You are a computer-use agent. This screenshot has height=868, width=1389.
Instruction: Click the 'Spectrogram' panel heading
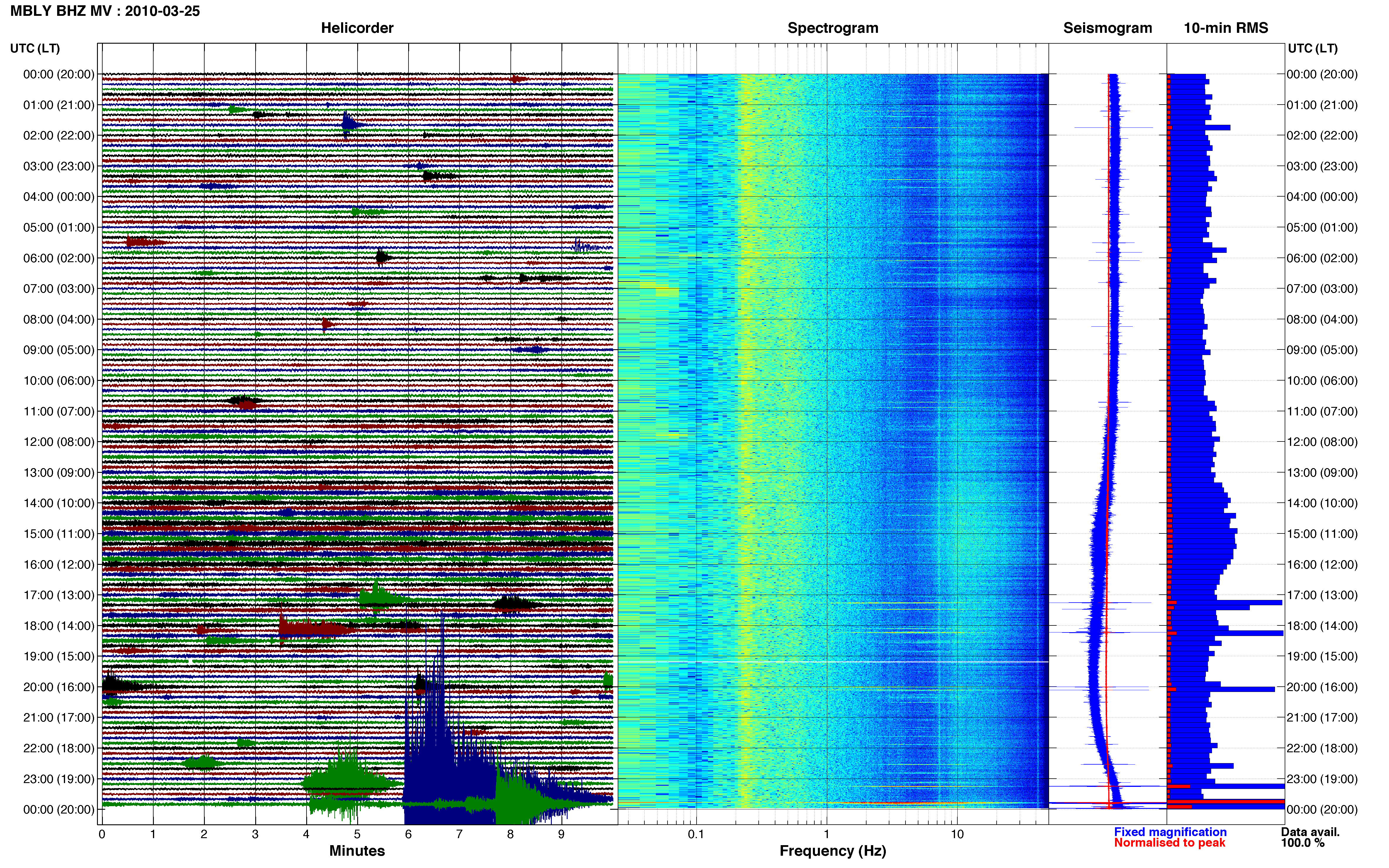pyautogui.click(x=833, y=28)
